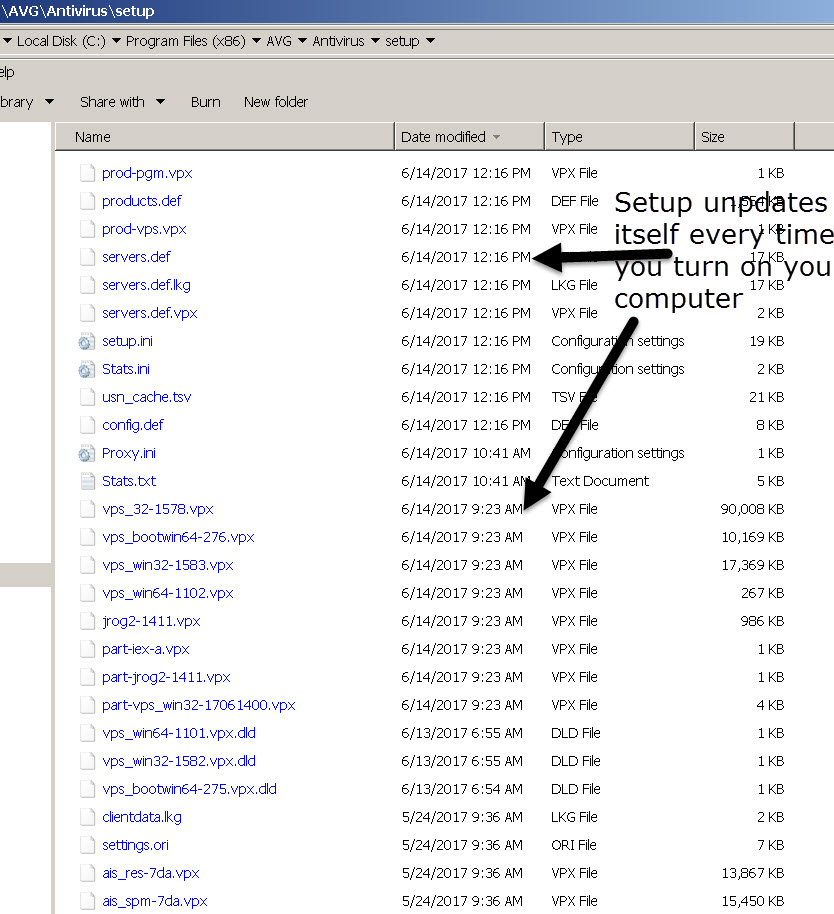Click the vps_bootwin64-276.vpx file icon
Screen dimensions: 834x914
click(87, 537)
